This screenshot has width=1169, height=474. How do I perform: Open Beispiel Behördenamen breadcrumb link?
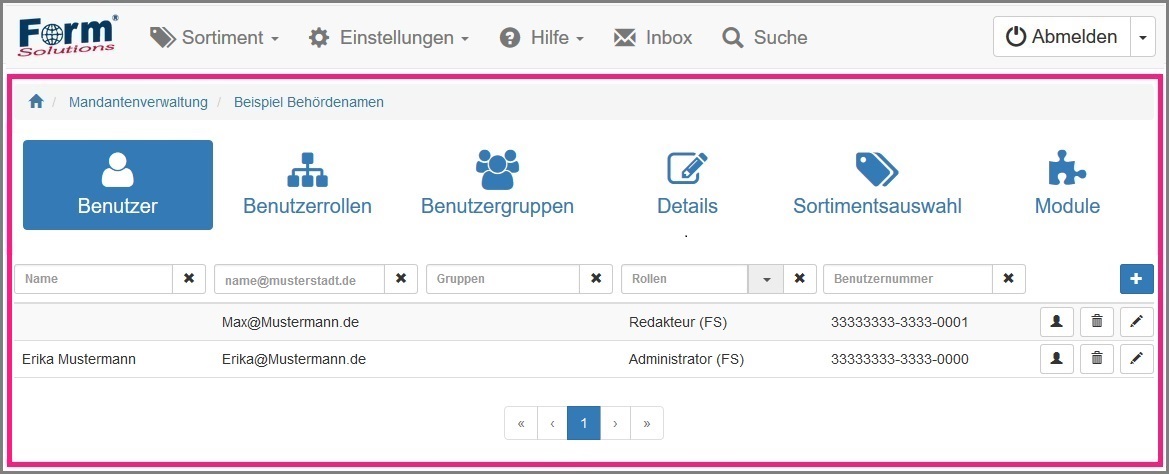(309, 102)
